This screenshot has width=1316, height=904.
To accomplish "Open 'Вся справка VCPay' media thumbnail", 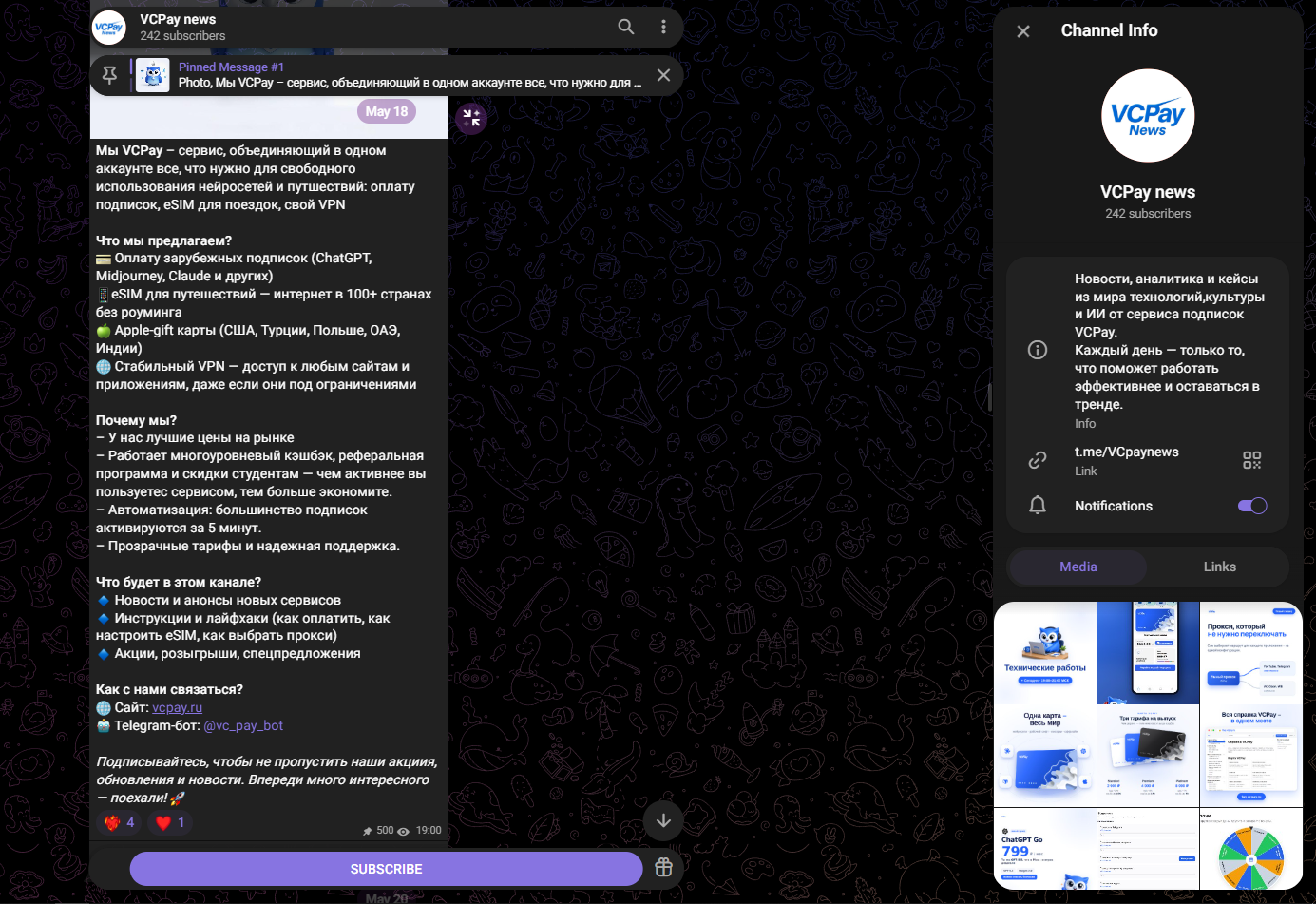I will [x=1251, y=756].
